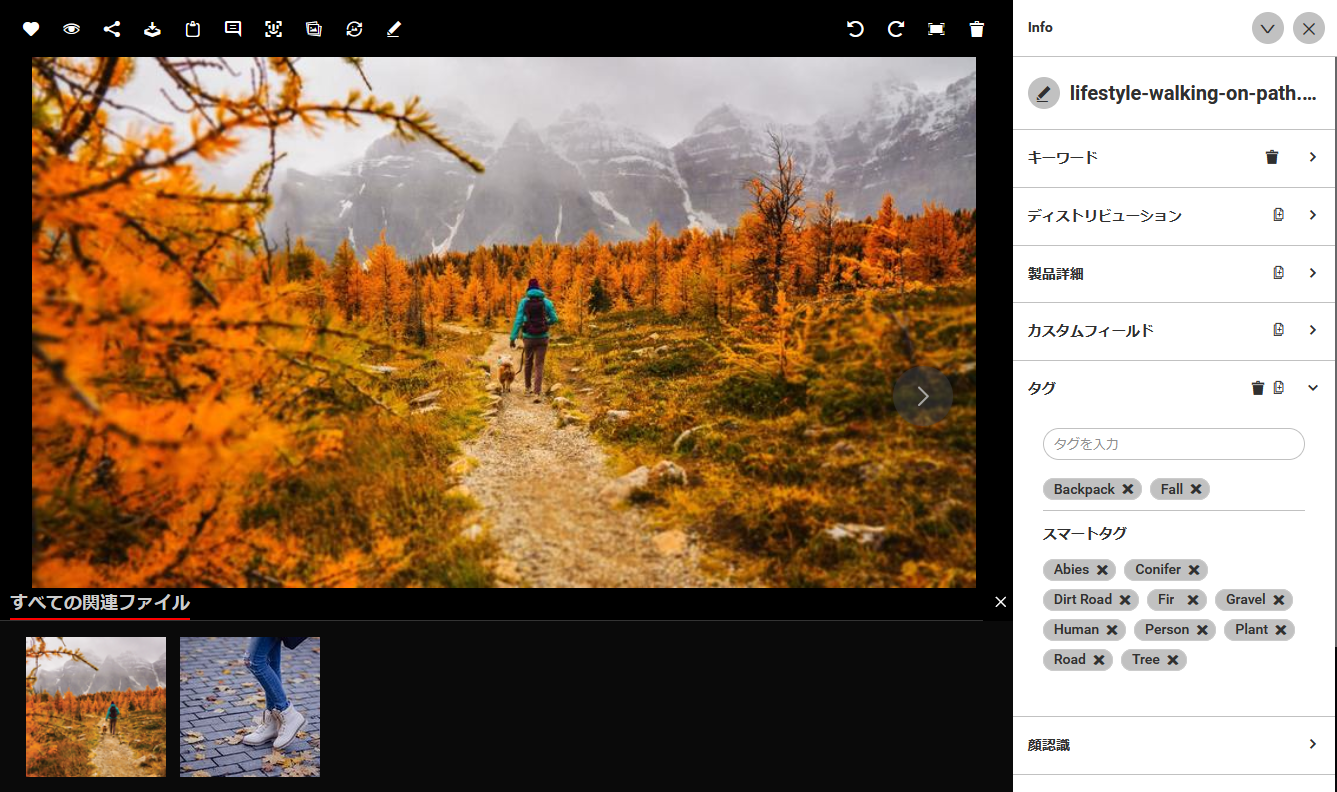The width and height of the screenshot is (1337, 792).
Task: Expand the ディストリビューション section
Action: pos(1313,215)
